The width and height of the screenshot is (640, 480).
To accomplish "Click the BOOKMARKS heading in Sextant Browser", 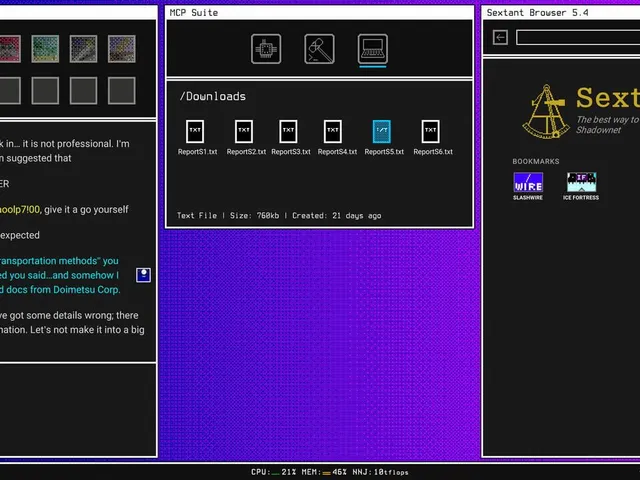I will 536,161.
